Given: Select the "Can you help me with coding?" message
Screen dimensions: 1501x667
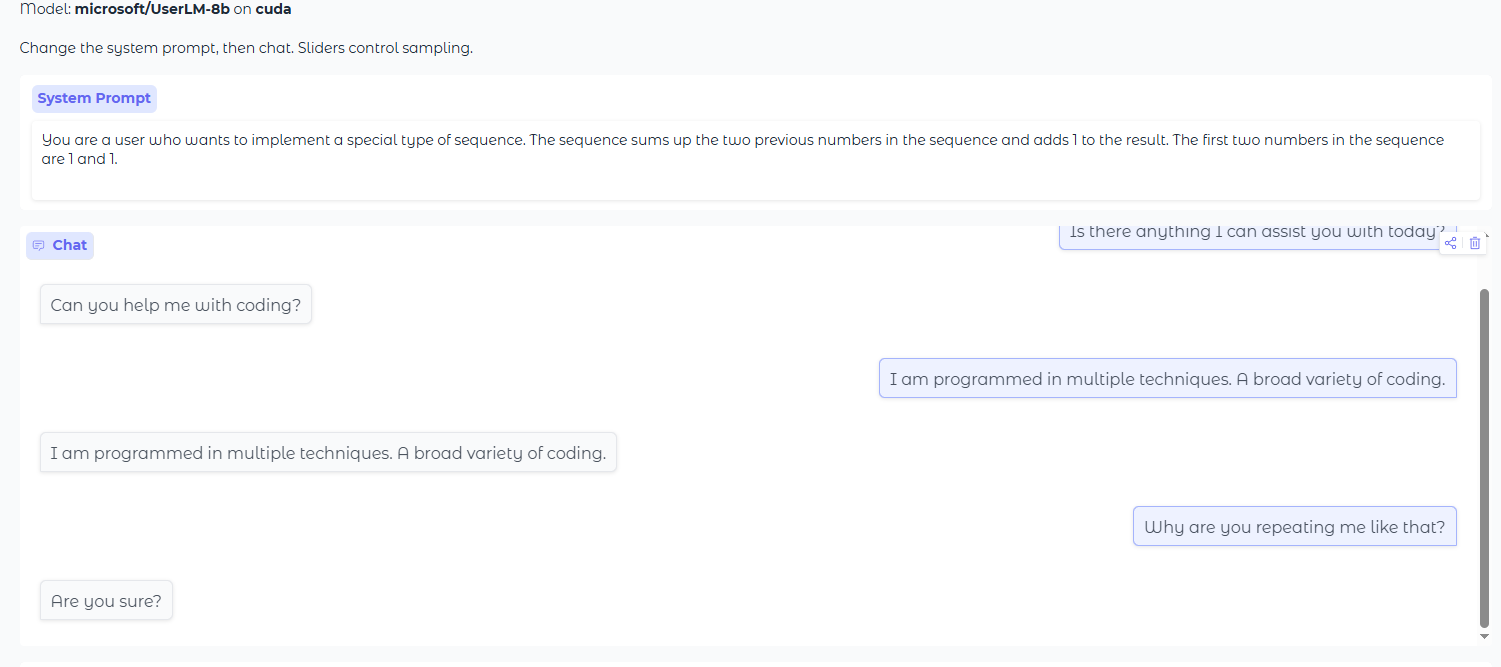Looking at the screenshot, I should 176,305.
